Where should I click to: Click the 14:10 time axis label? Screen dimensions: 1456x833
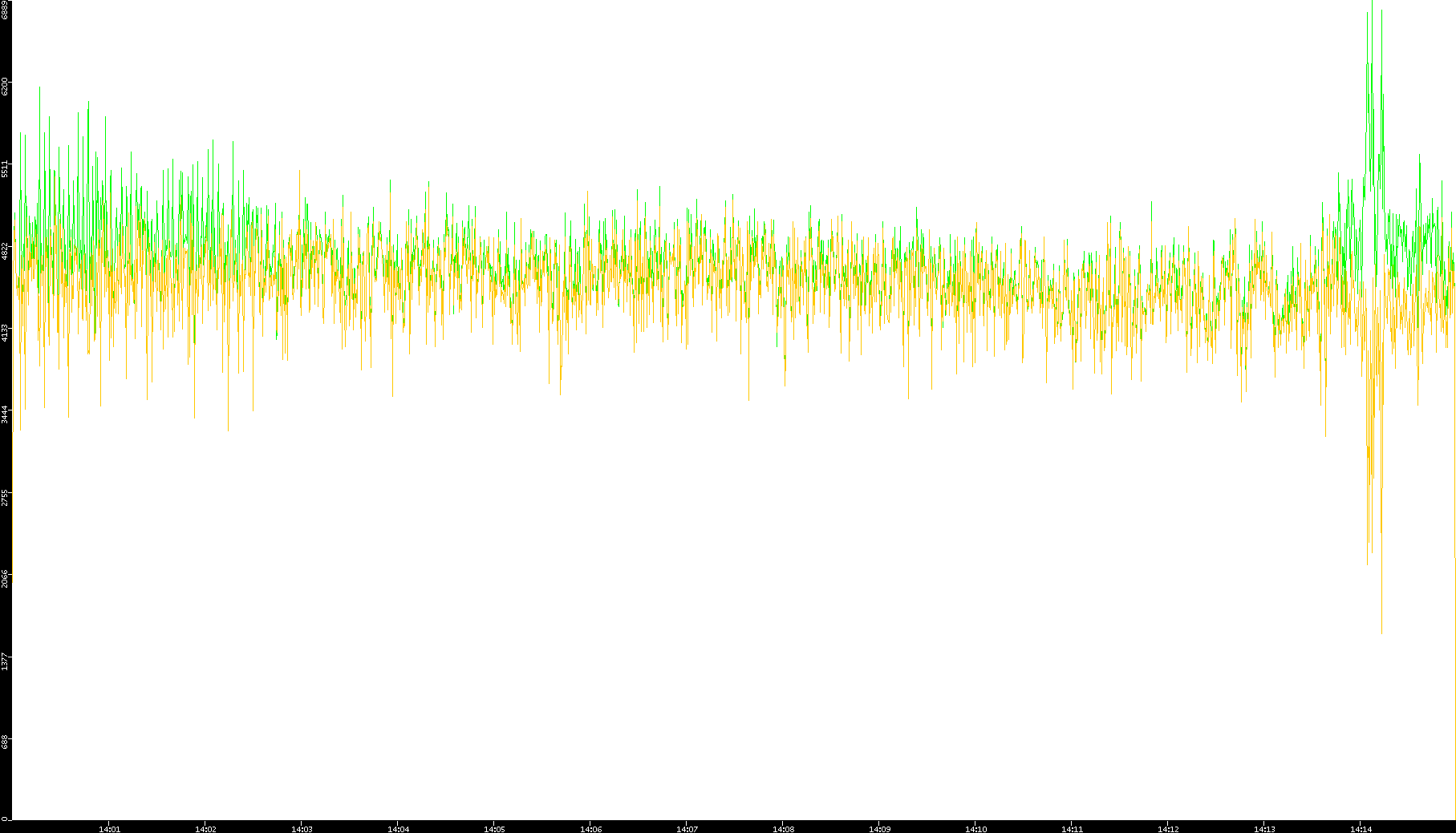click(975, 829)
